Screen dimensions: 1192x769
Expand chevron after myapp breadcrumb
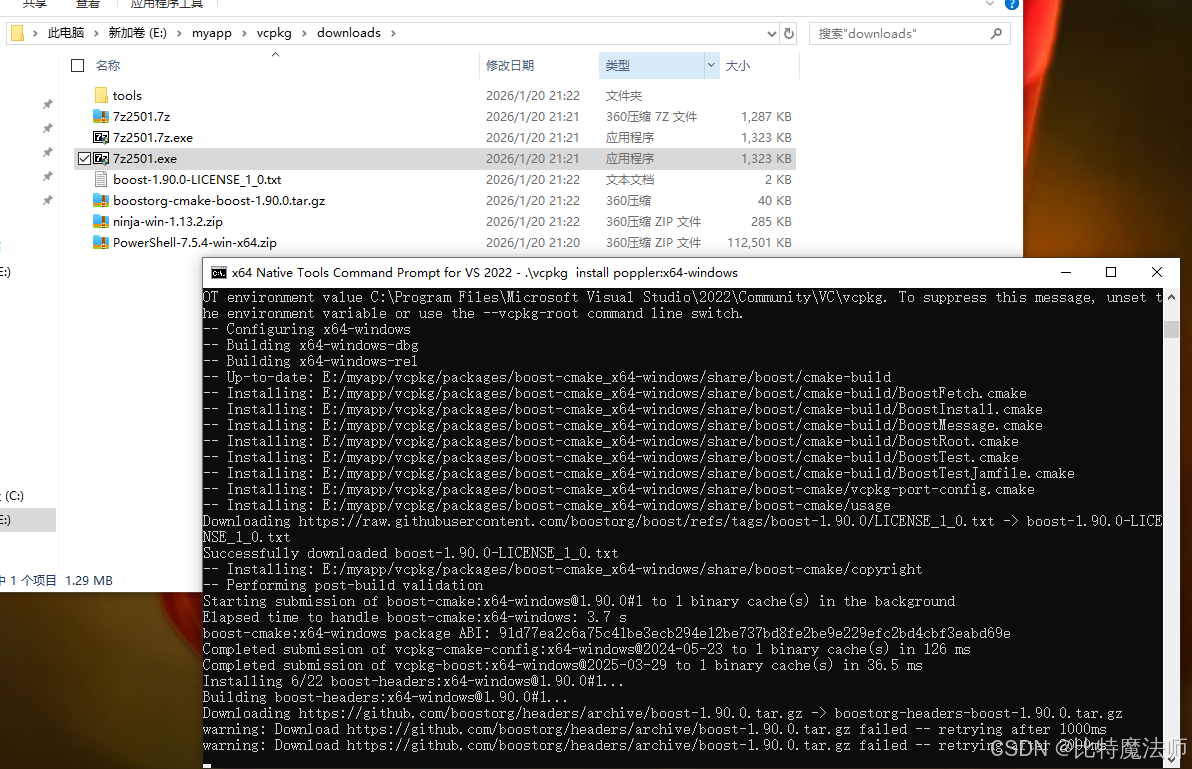244,33
